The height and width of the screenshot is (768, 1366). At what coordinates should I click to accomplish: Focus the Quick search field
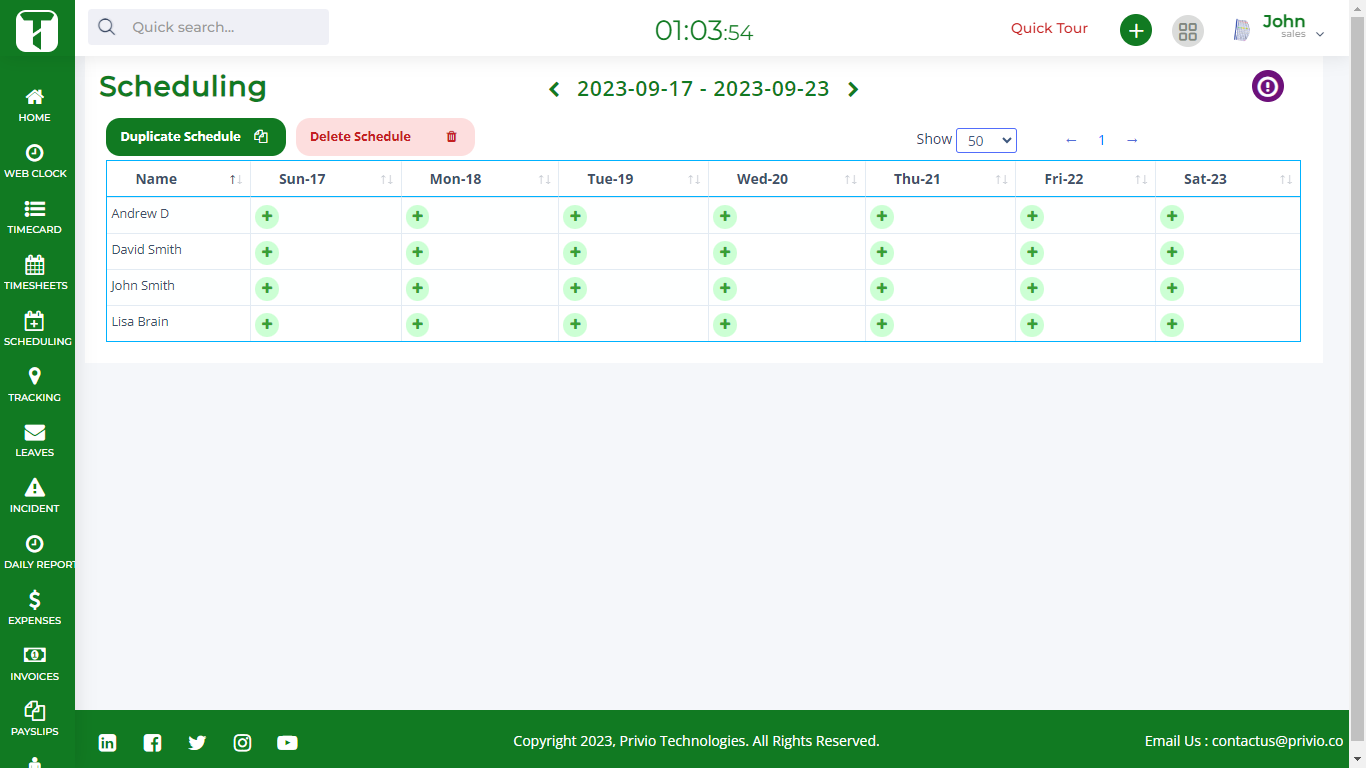click(x=208, y=27)
